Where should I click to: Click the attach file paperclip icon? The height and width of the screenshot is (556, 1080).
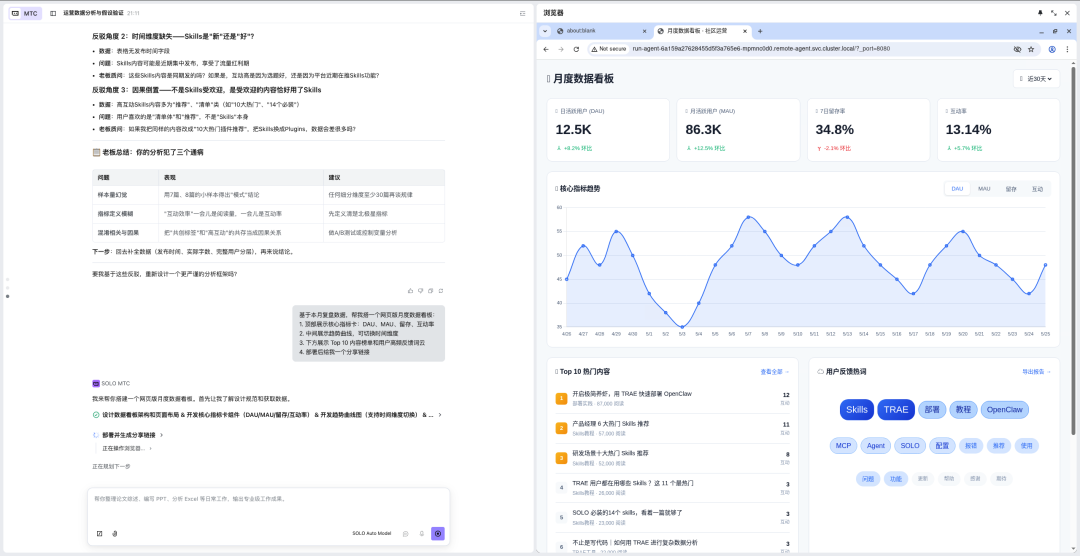click(114, 533)
